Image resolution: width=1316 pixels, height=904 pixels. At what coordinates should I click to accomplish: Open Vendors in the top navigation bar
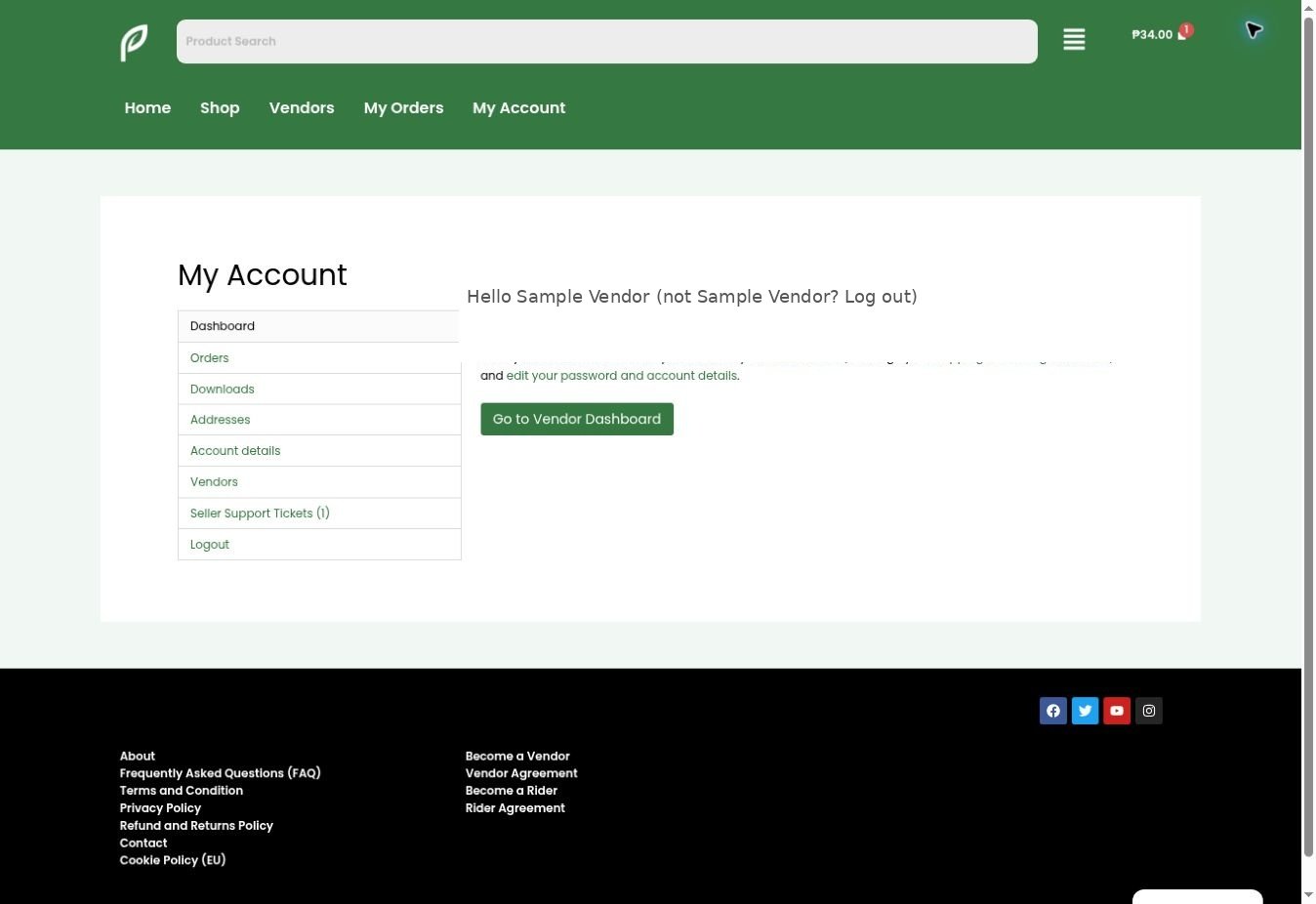(x=302, y=108)
